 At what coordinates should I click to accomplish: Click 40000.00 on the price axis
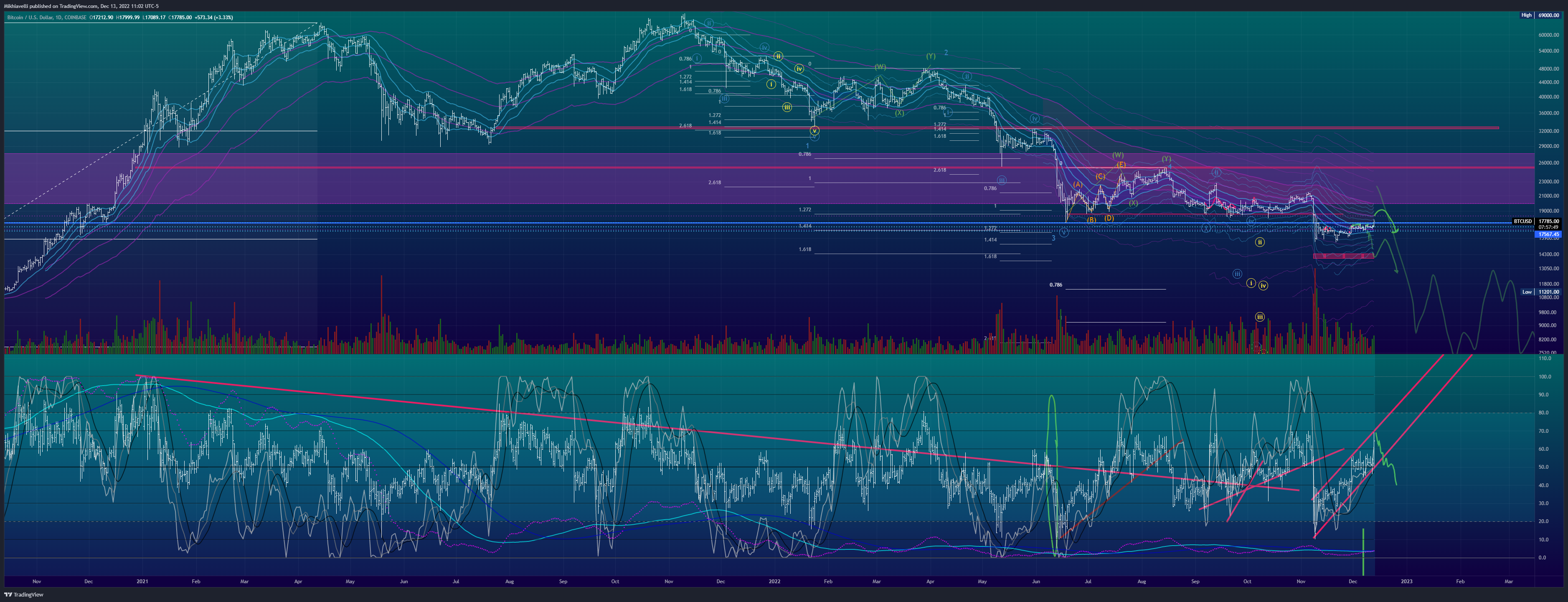coord(1549,97)
